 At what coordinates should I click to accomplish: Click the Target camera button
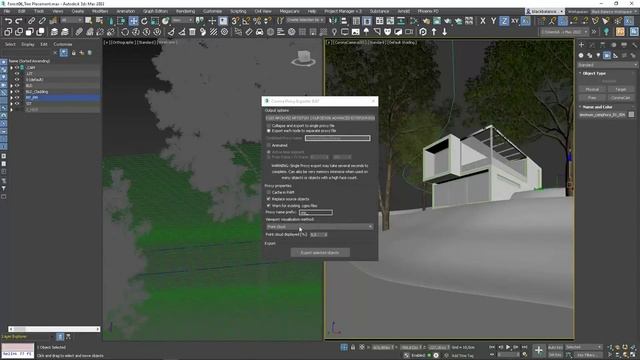tap(620, 89)
